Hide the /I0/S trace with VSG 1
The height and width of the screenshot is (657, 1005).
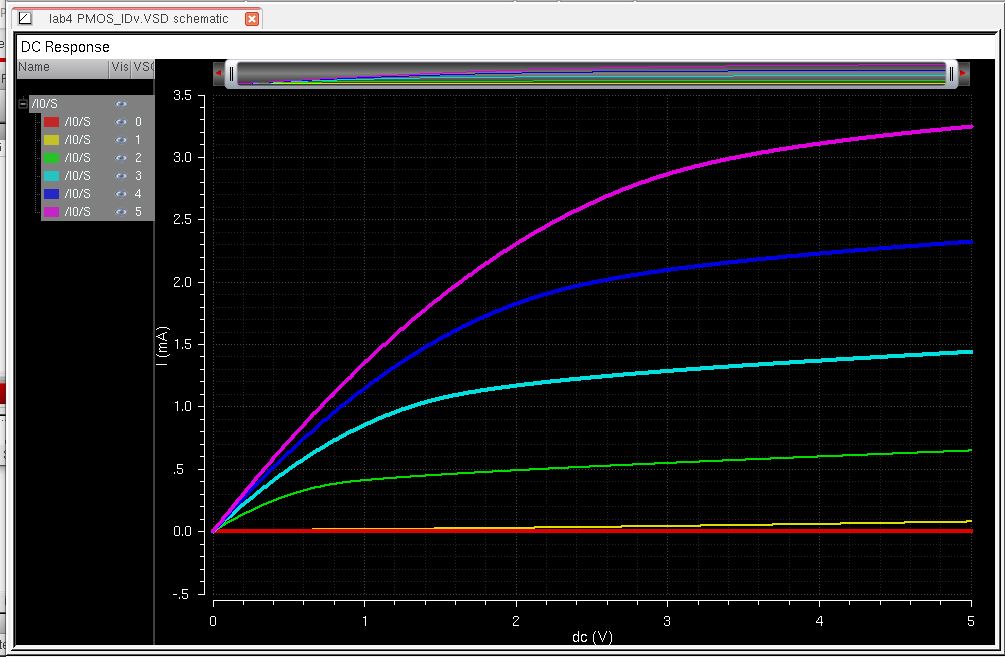click(x=121, y=140)
